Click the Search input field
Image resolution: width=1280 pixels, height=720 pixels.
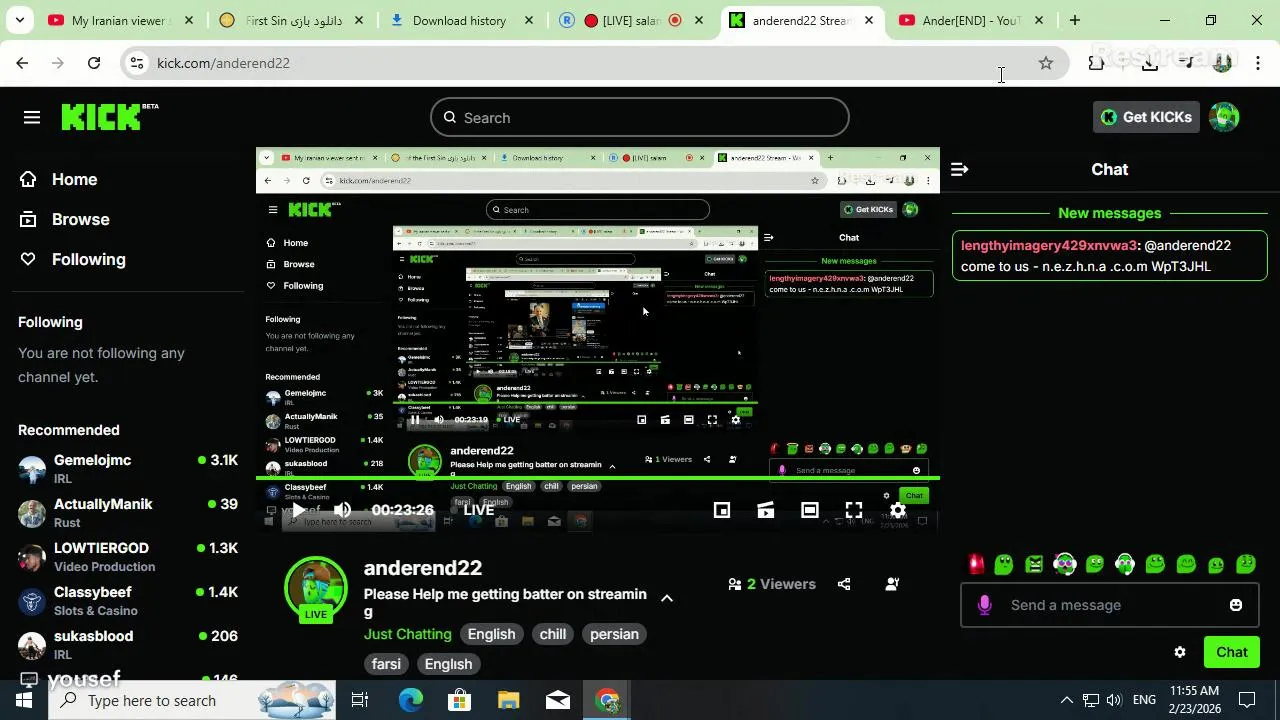[x=640, y=118]
